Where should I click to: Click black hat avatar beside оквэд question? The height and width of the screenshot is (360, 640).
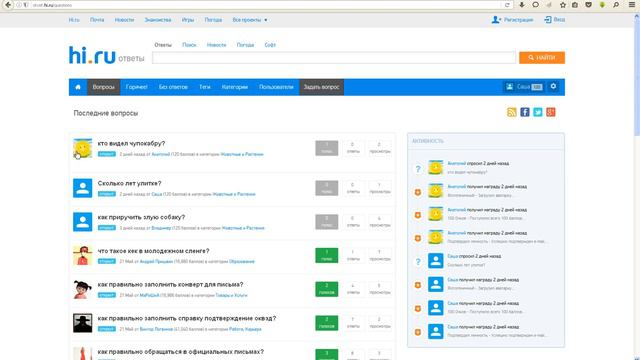(82, 323)
